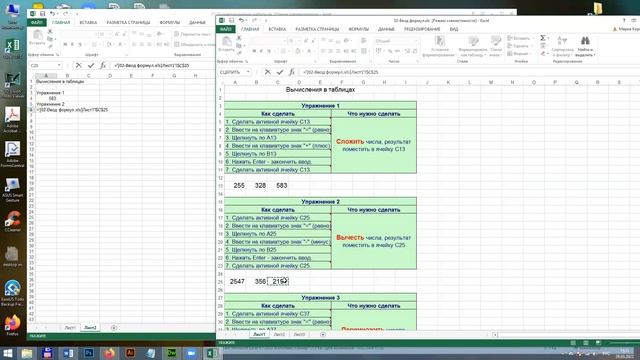Click Format as Table icon in front Excel
The width and height of the screenshot is (640, 360).
(473, 41)
